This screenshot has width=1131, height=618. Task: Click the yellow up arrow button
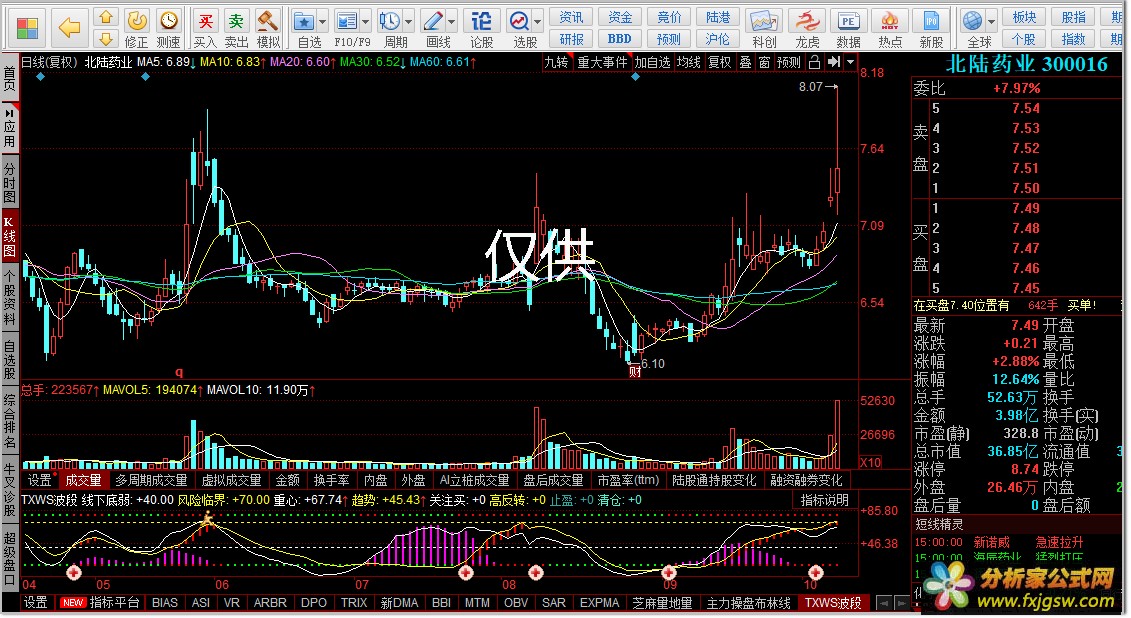(105, 17)
